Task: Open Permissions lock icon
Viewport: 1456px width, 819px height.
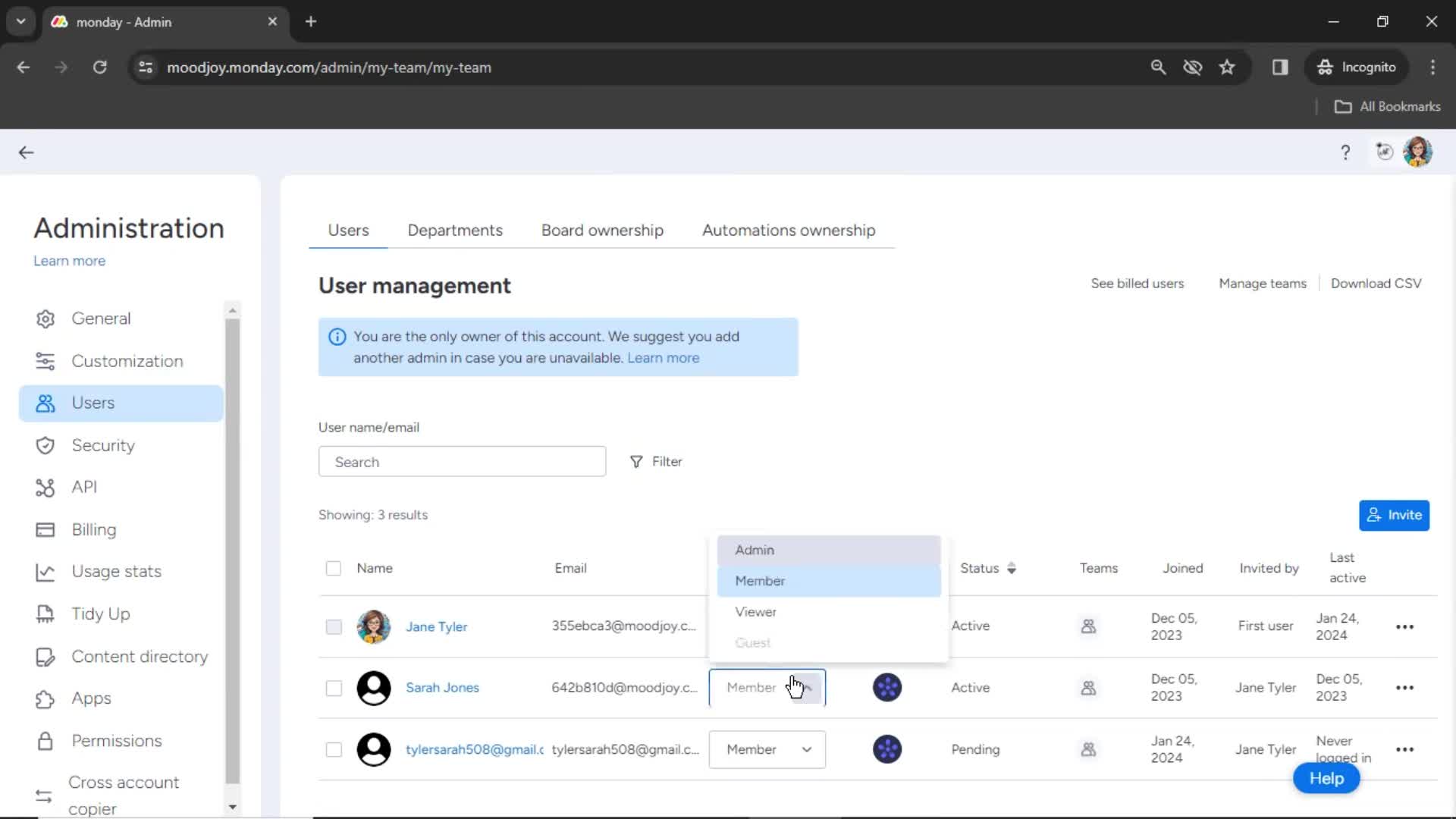Action: [45, 741]
